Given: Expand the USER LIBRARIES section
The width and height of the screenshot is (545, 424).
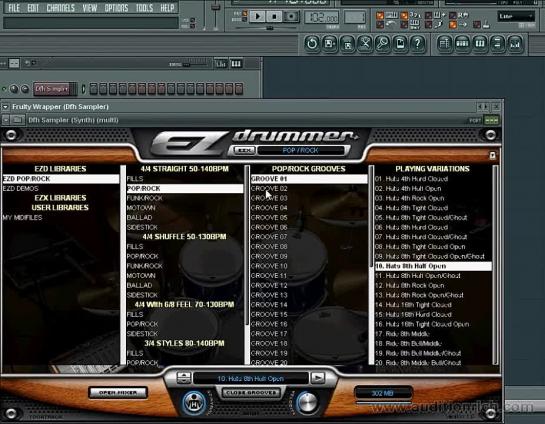Looking at the screenshot, I should [60, 207].
